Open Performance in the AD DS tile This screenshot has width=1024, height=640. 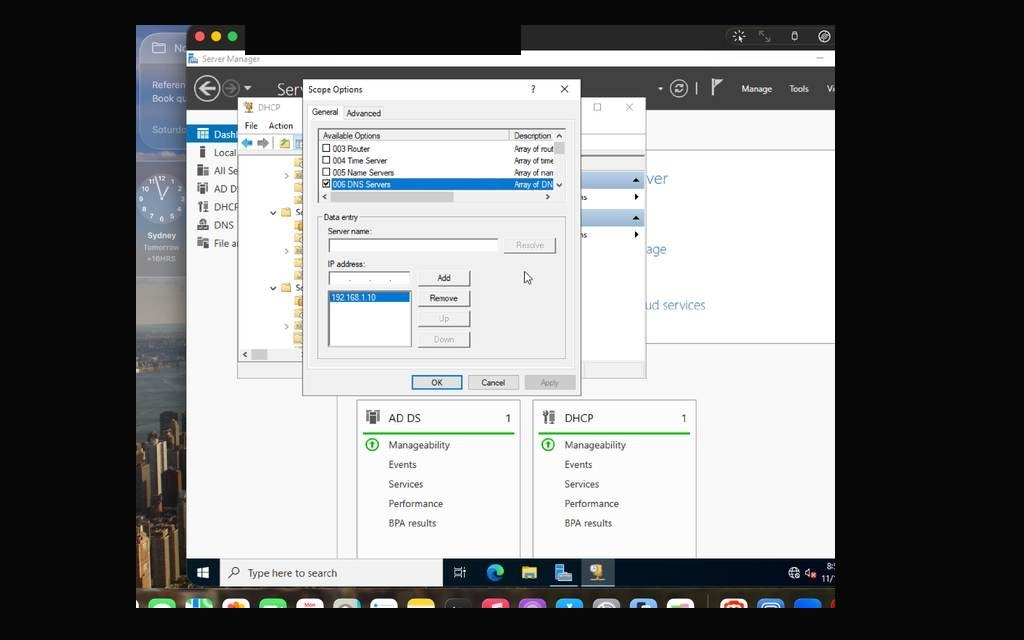[x=415, y=504]
